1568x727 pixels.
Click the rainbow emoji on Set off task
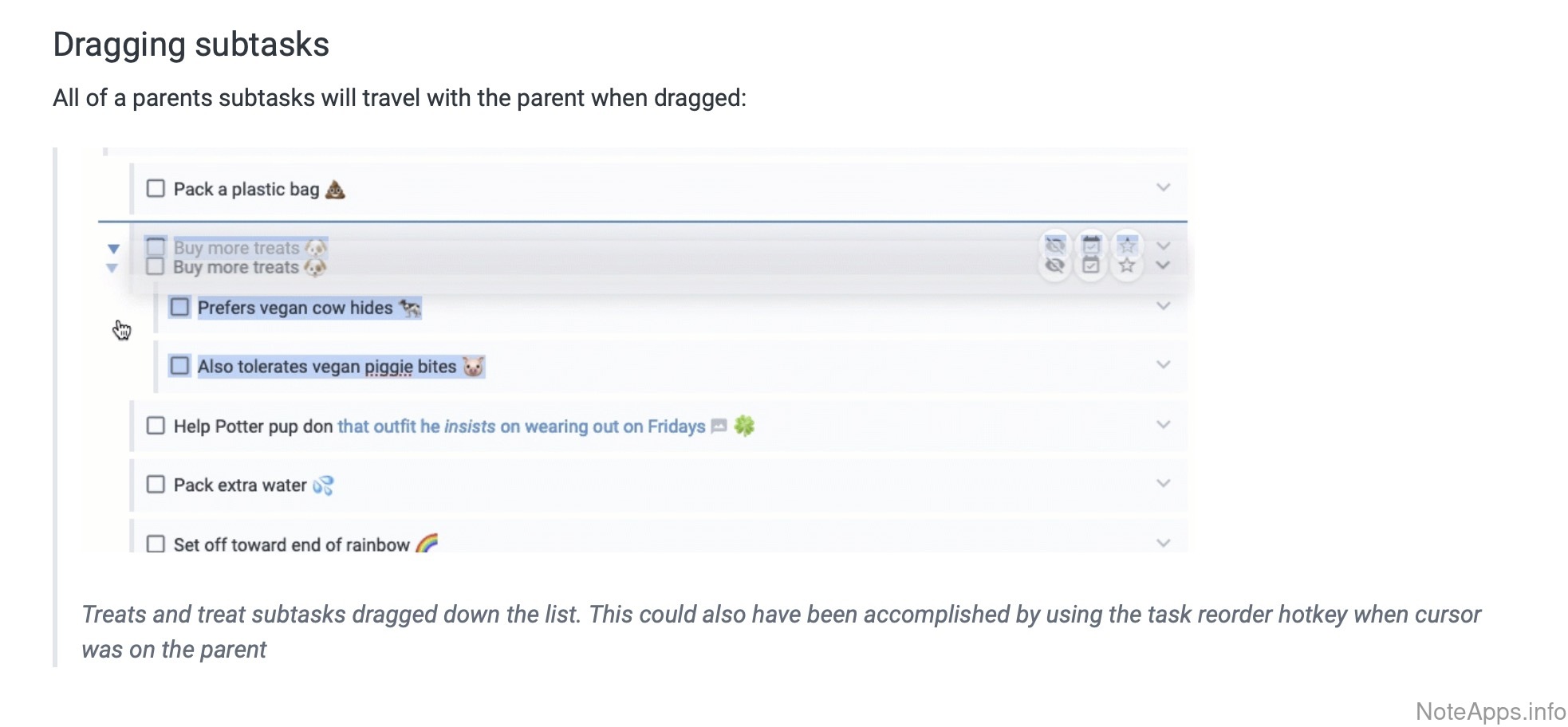point(427,544)
